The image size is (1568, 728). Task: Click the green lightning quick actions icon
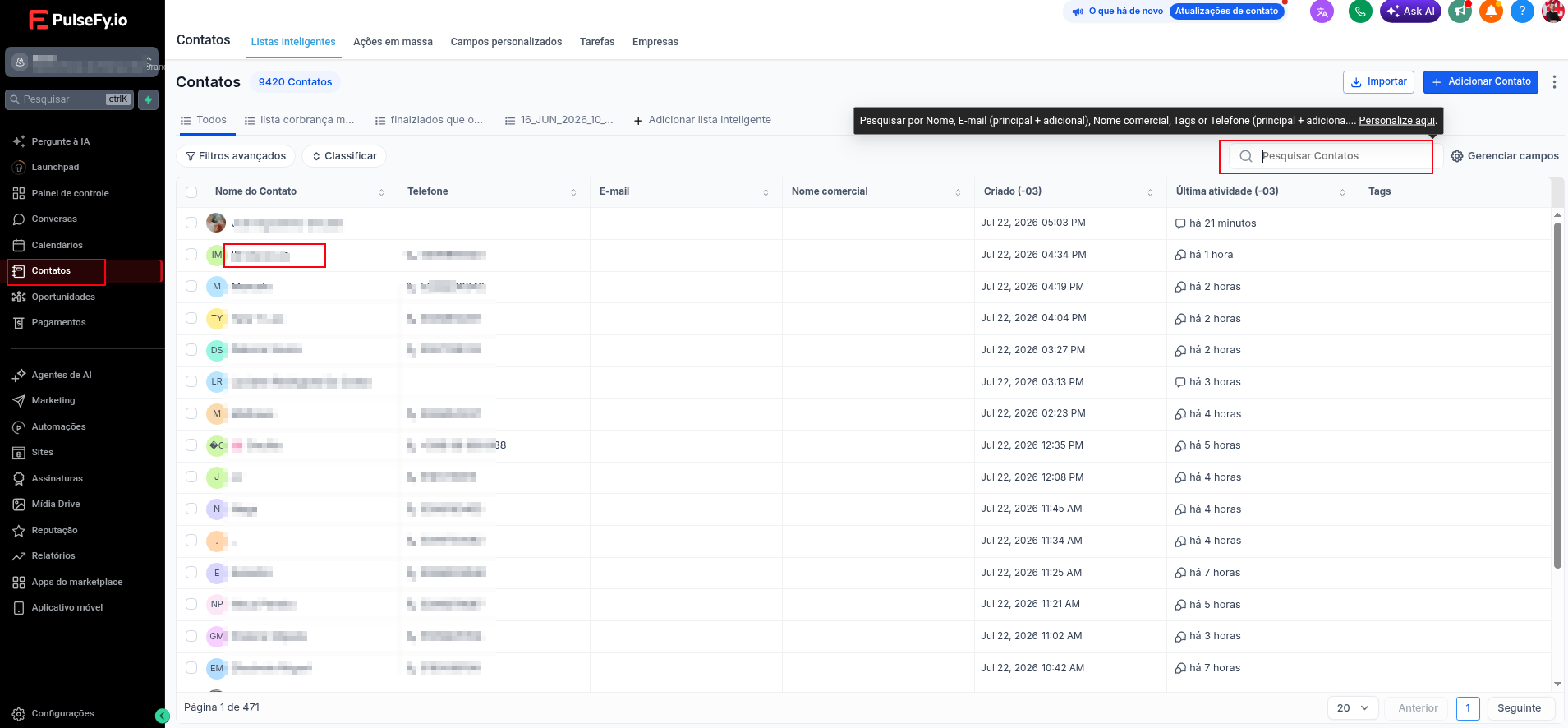[x=149, y=99]
